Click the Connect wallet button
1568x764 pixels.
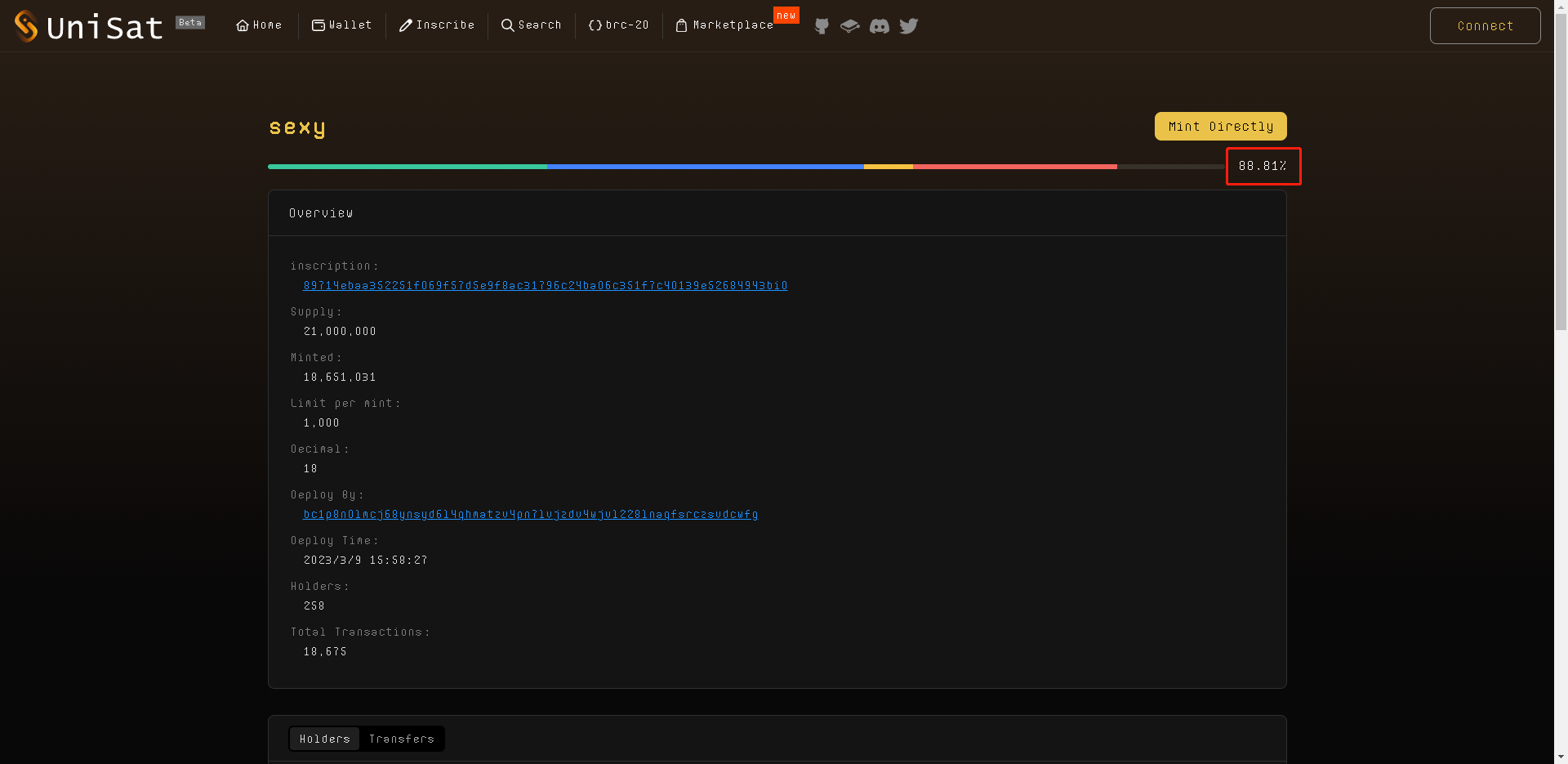[1485, 26]
